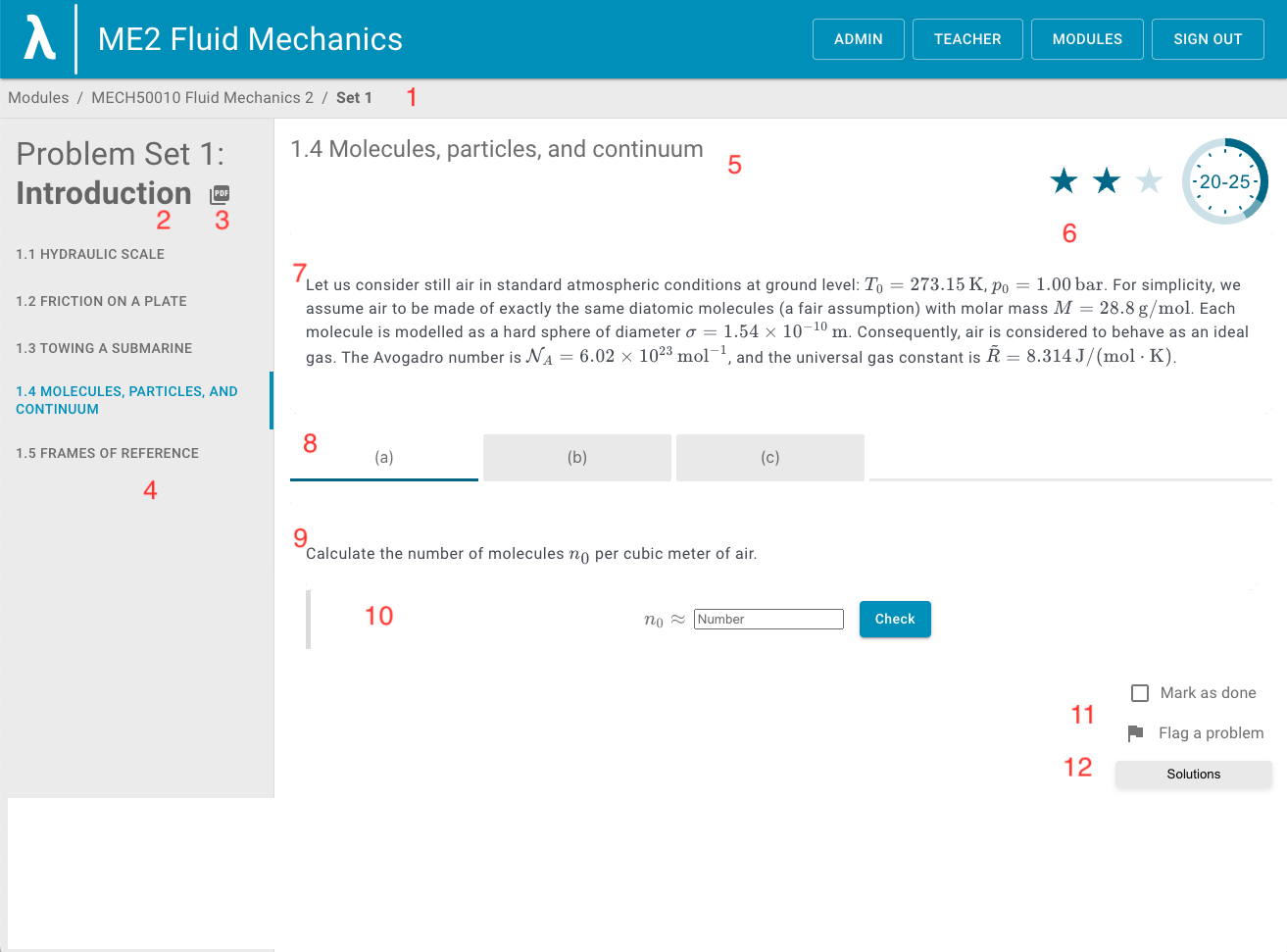Download the PDF of Problem Set 1
Screen dimensions: 1287x952
pyautogui.click(x=218, y=194)
